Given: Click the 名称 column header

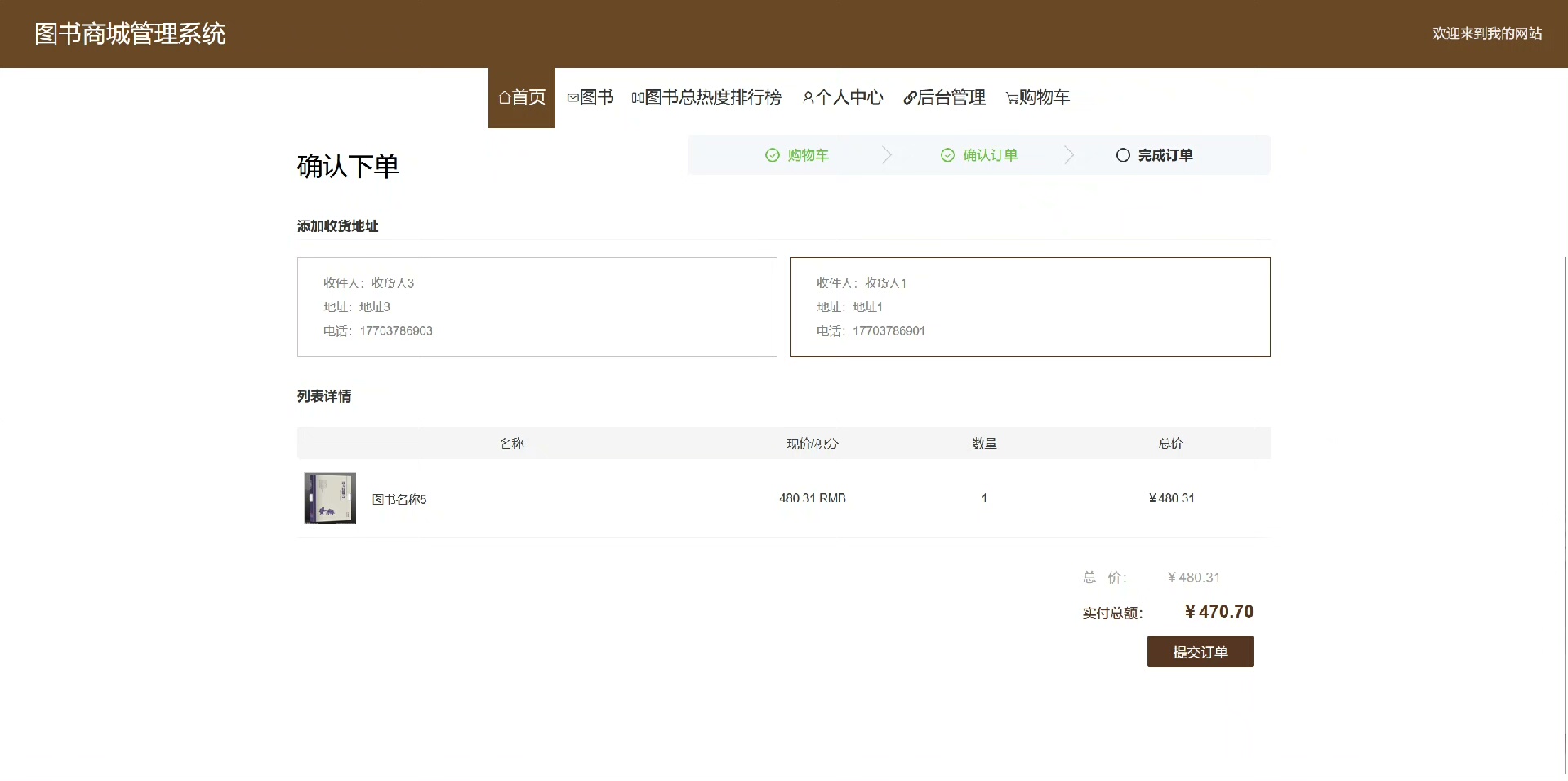Looking at the screenshot, I should 512,444.
